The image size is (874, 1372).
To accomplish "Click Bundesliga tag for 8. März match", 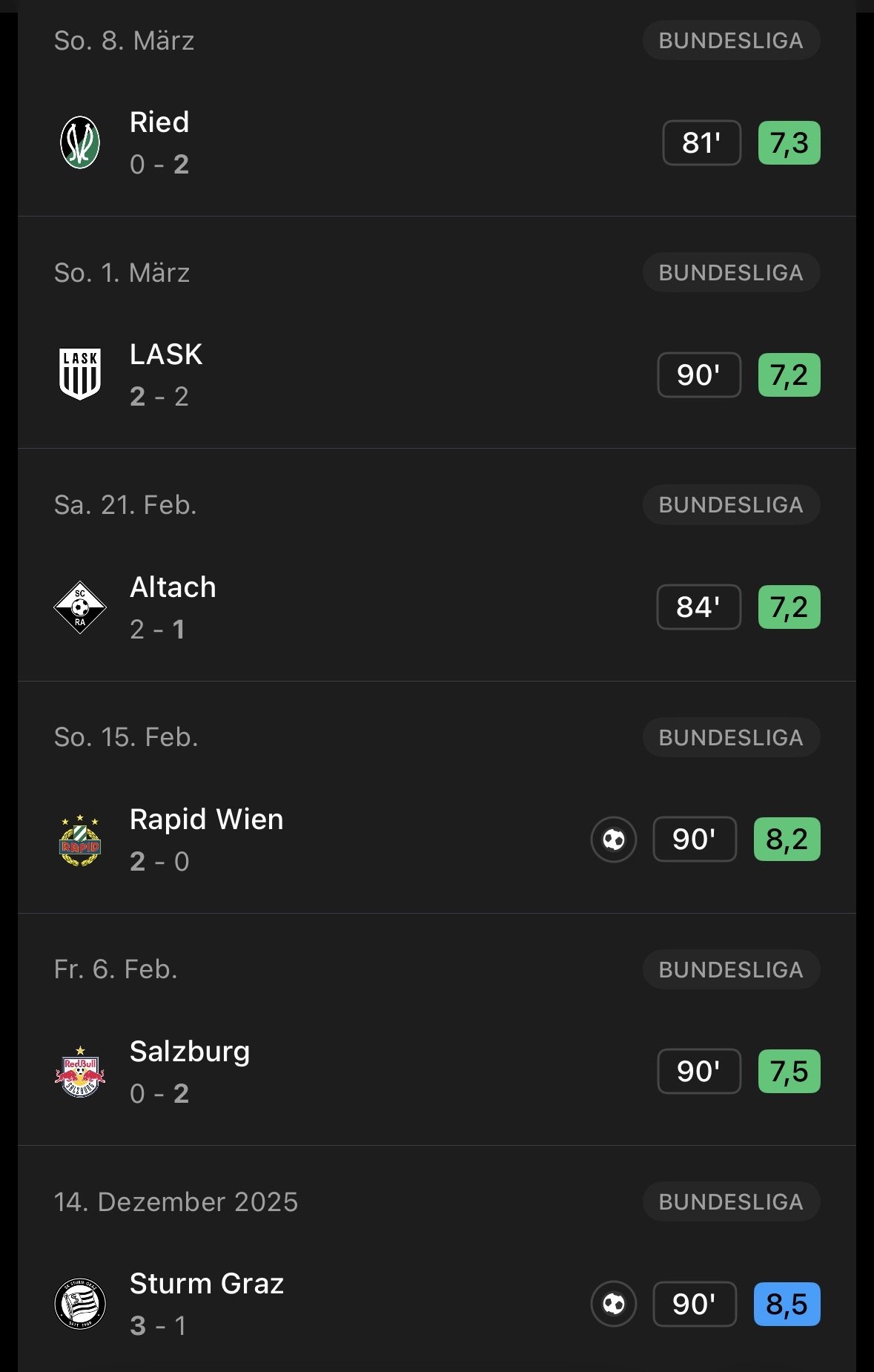I will pos(731,41).
